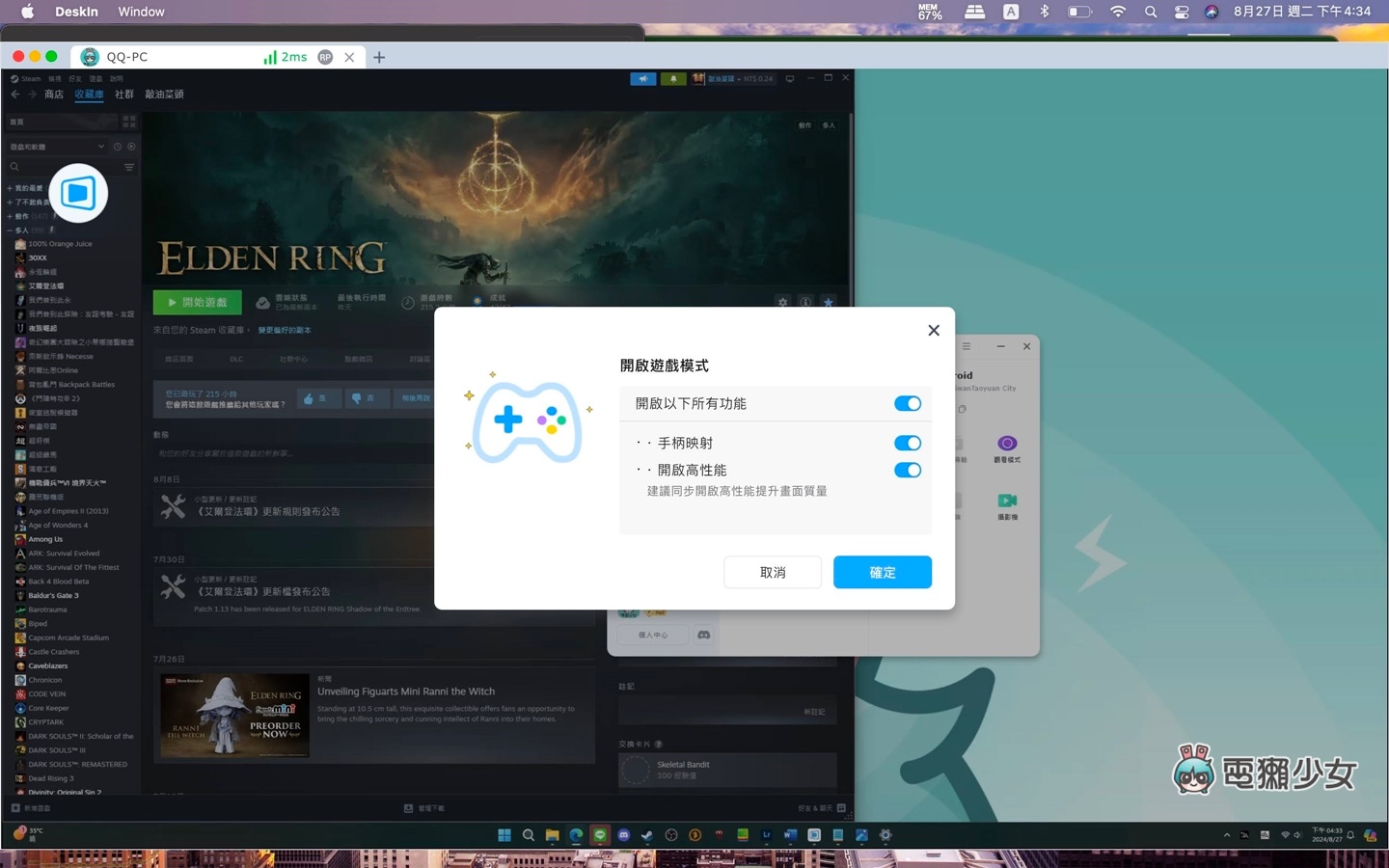Image resolution: width=1389 pixels, height=868 pixels.
Task: Open Elden Ring settings gear icon
Action: click(782, 302)
